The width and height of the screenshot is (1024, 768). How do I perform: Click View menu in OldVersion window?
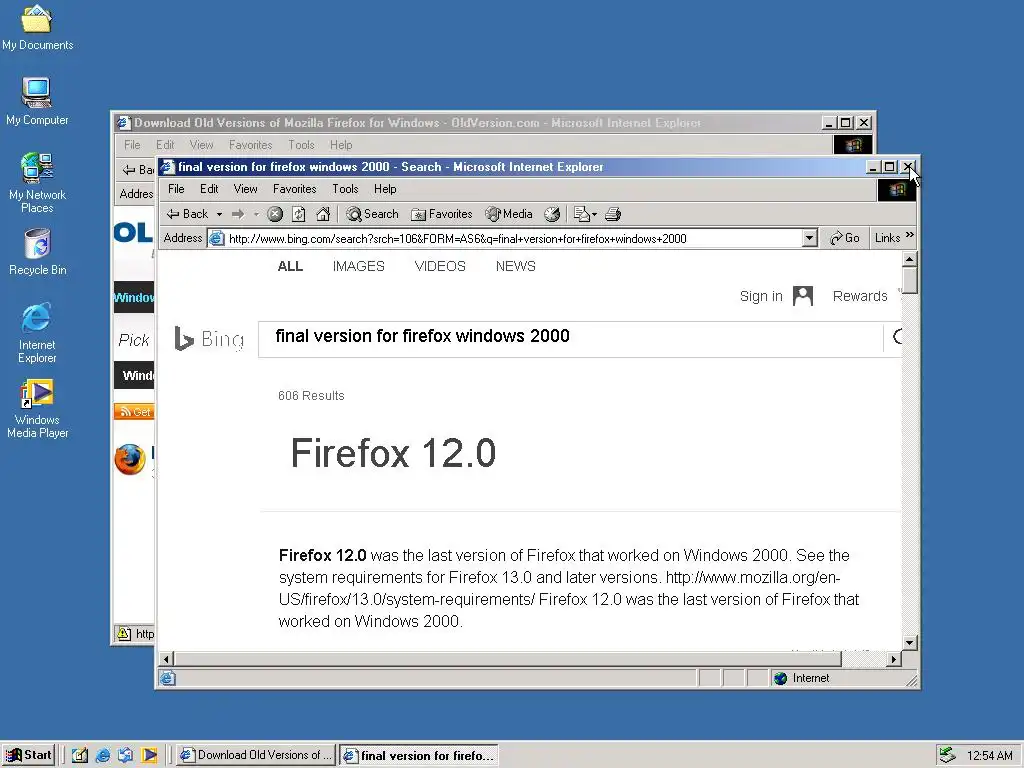(201, 145)
